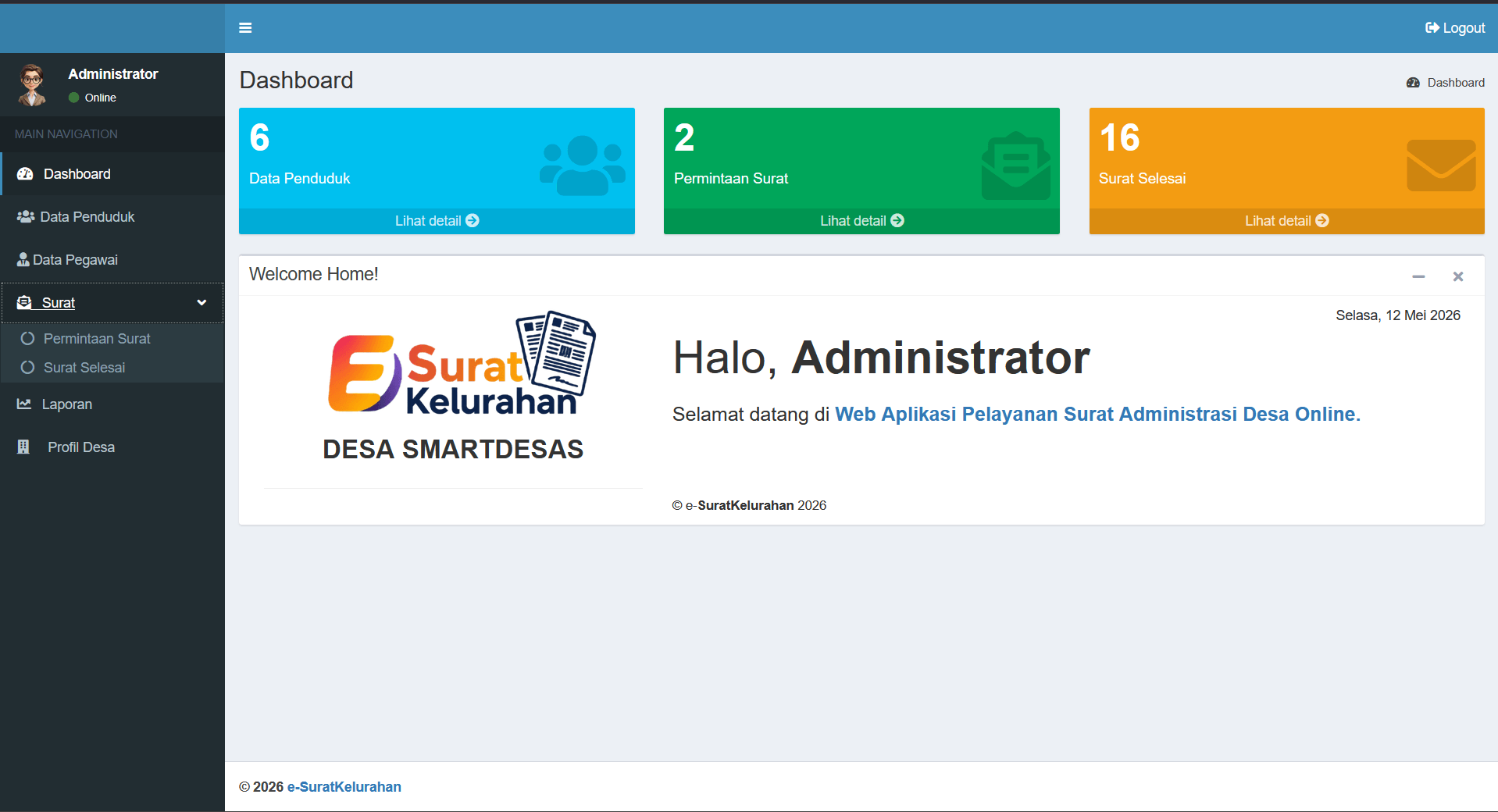Click the Logout link in the header

[x=1455, y=28]
